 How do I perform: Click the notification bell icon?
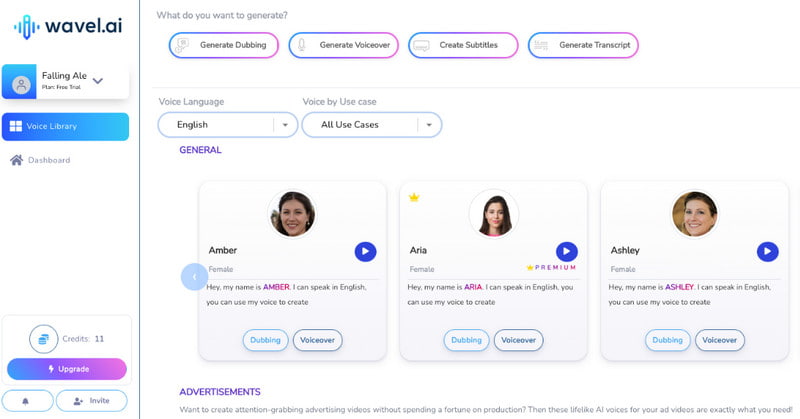28,401
